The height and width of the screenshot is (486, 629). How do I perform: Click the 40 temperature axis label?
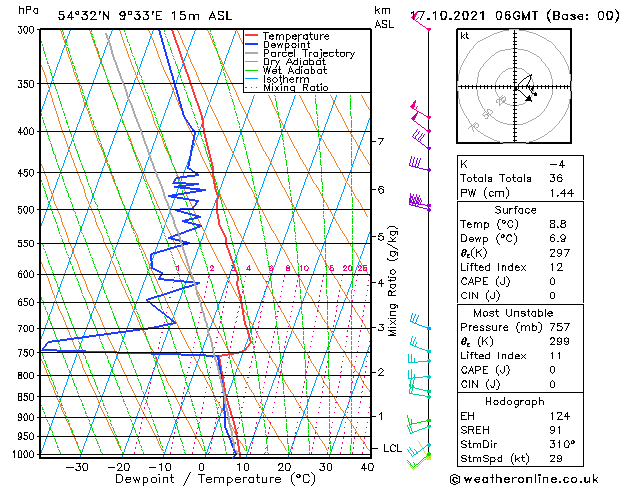[x=367, y=467]
